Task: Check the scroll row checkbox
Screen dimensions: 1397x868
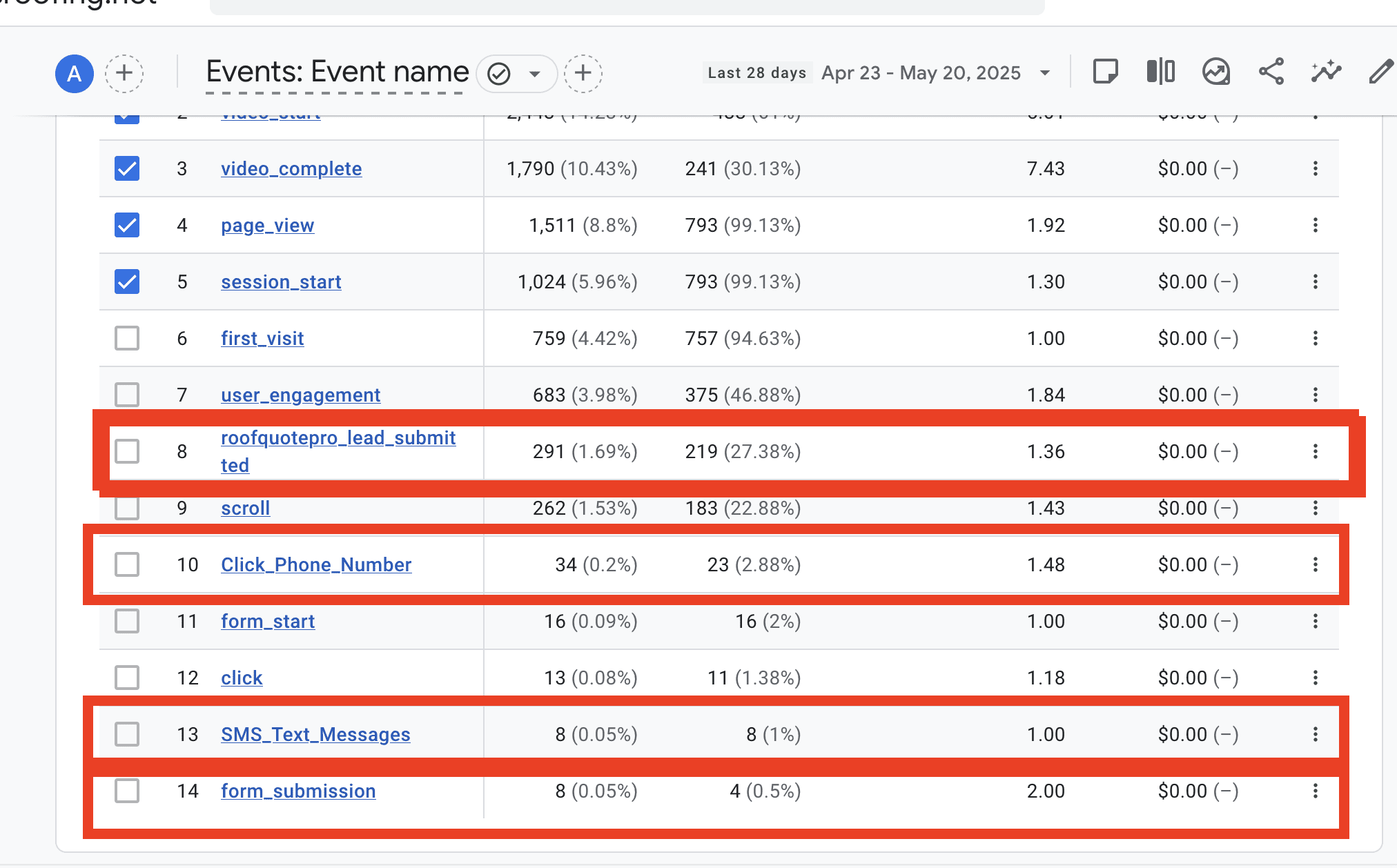Action: click(x=127, y=508)
